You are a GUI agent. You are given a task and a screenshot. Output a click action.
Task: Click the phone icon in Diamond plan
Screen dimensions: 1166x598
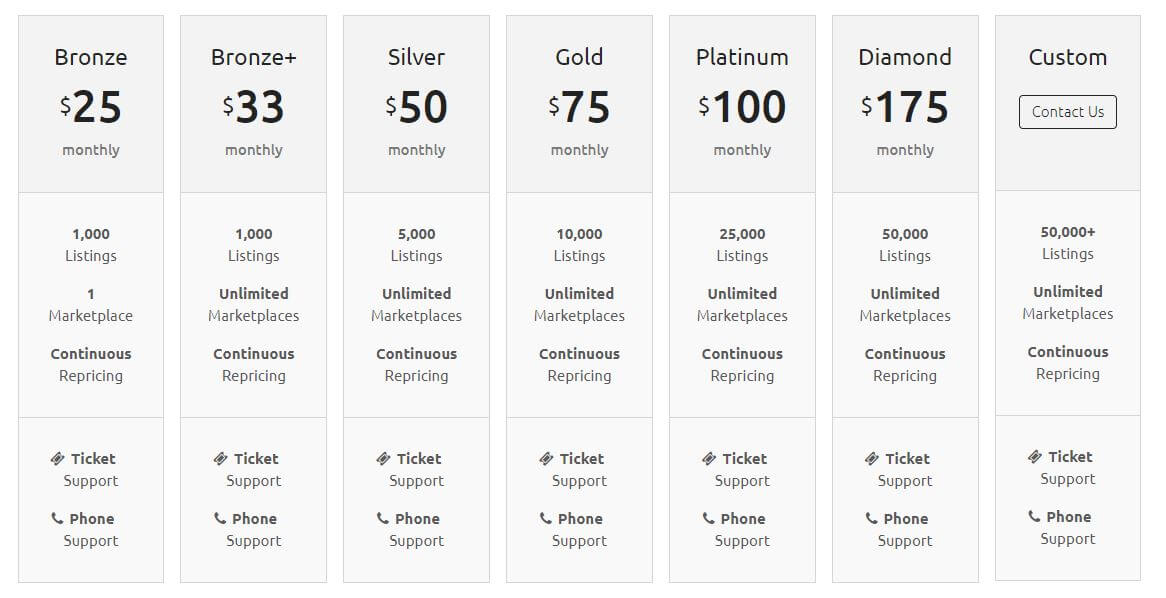click(x=871, y=518)
